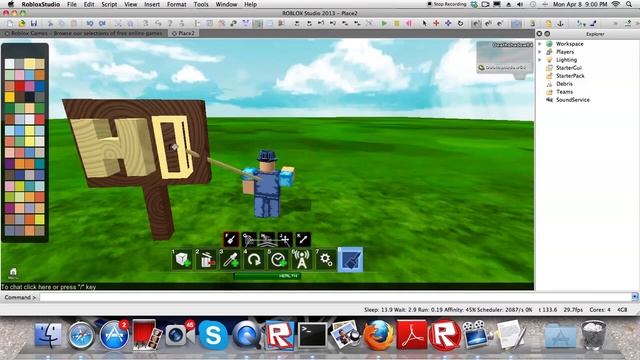Viewport: 640px width, 360px height.
Task: Pick the blue Resize tool in the toolbar
Action: [x=448, y=24]
